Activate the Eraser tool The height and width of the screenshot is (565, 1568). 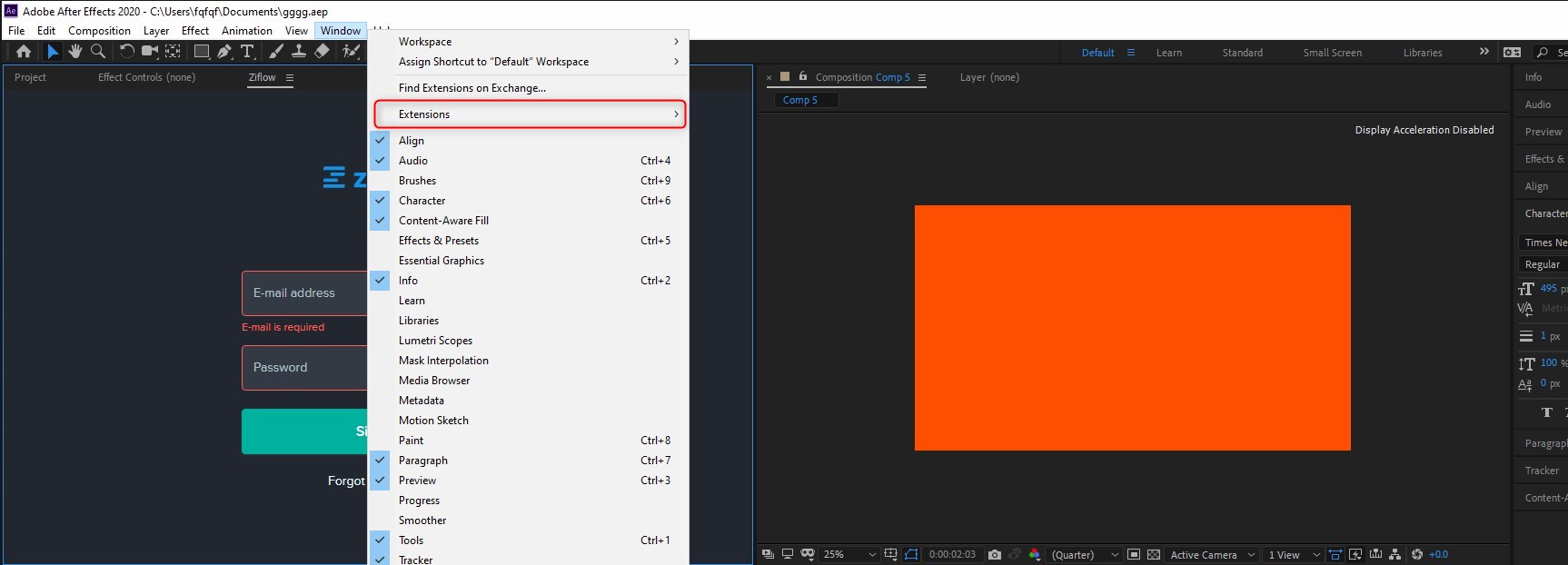pyautogui.click(x=322, y=52)
